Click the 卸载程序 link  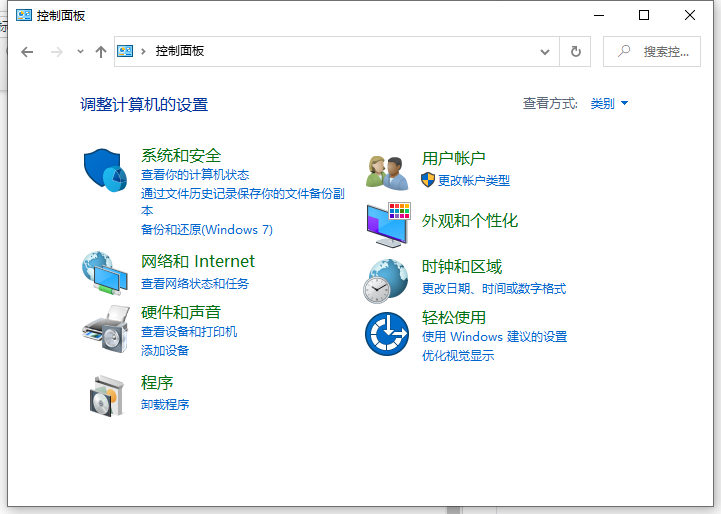(x=165, y=405)
